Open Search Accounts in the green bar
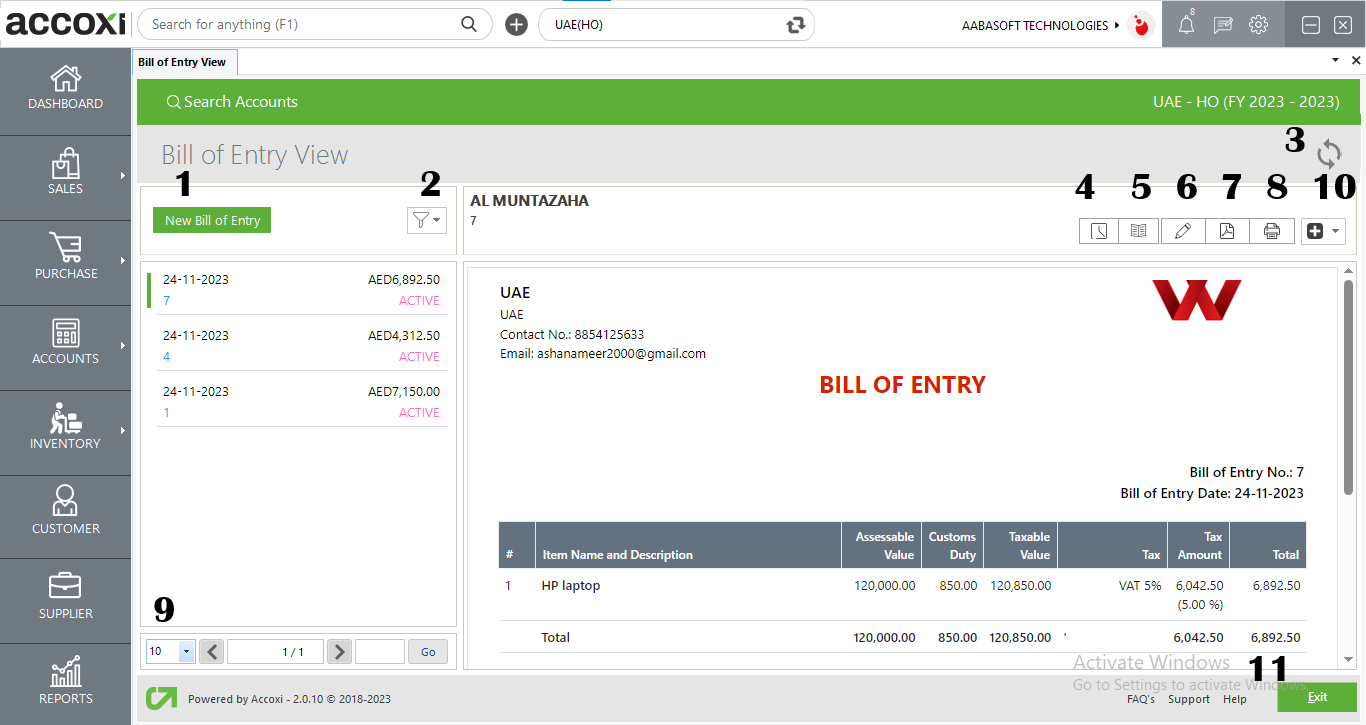Screen dimensions: 1366x725 [x=233, y=101]
